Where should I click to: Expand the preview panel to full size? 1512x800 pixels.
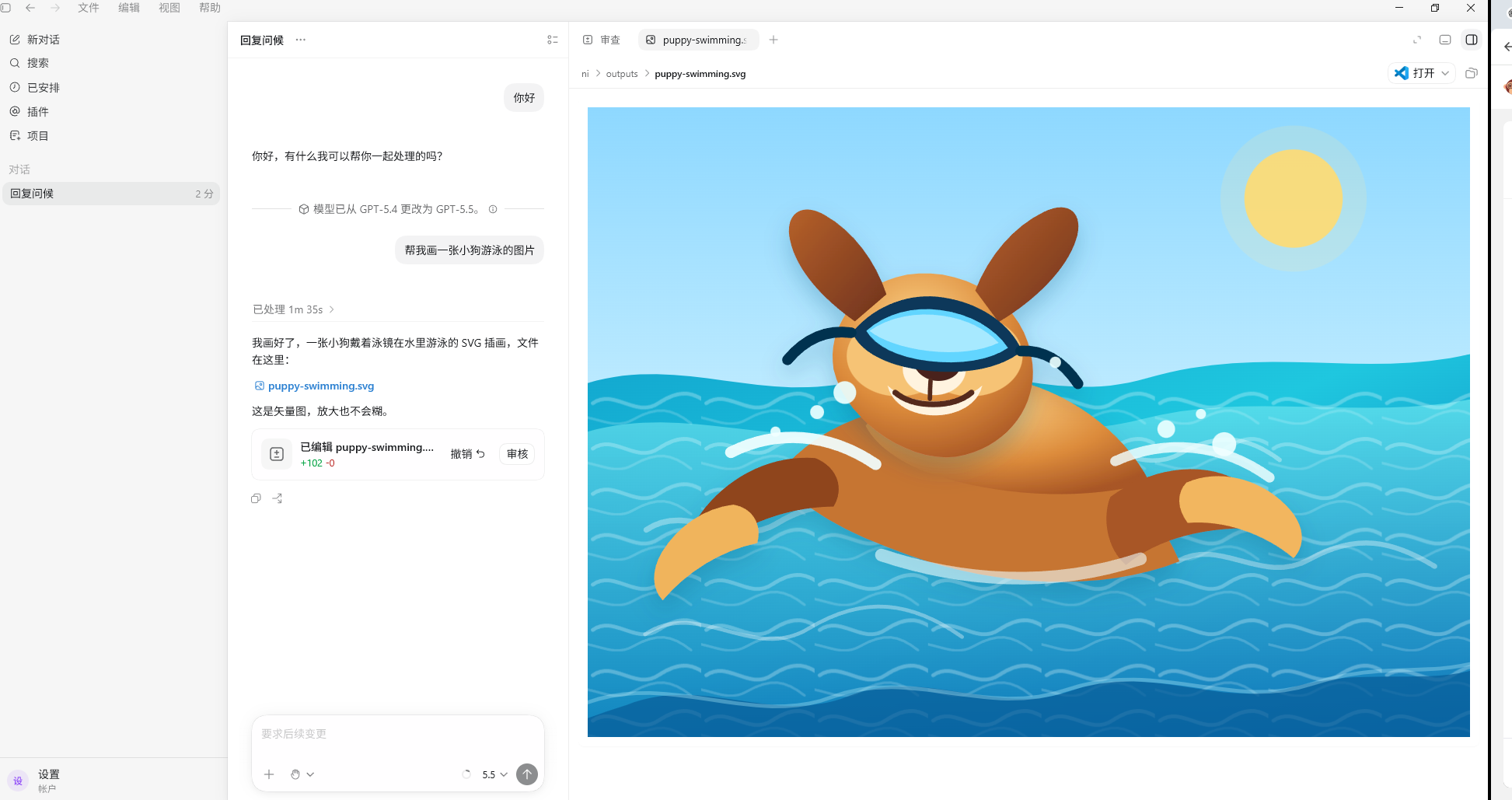(1417, 40)
